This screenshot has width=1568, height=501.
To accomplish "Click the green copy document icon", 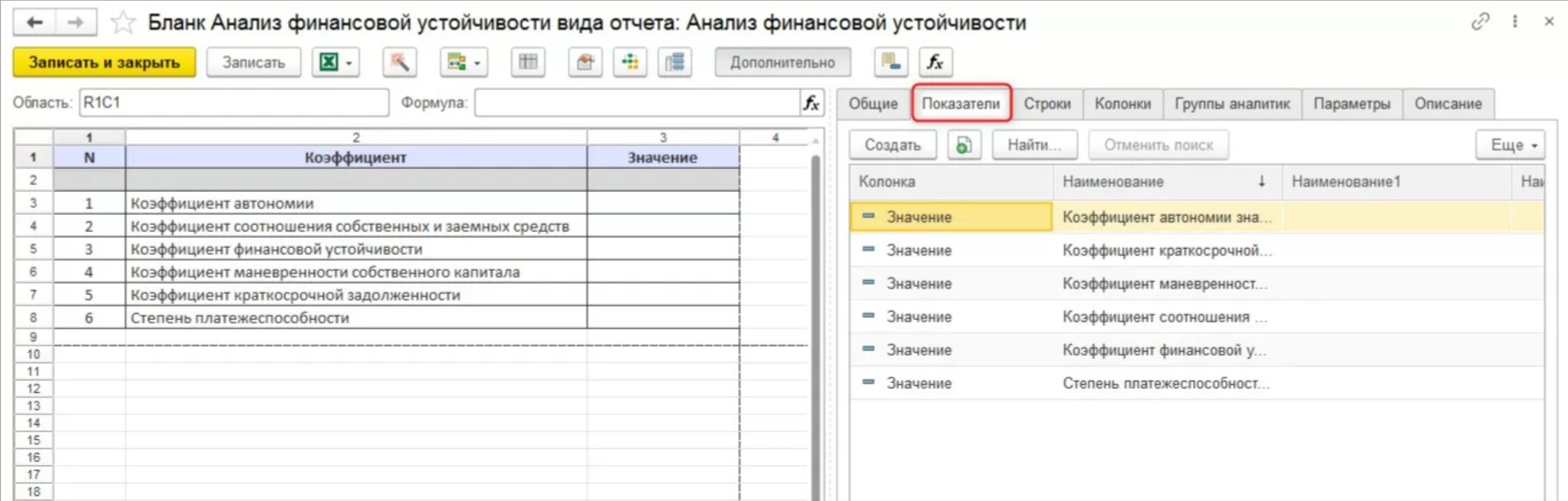I will point(964,145).
